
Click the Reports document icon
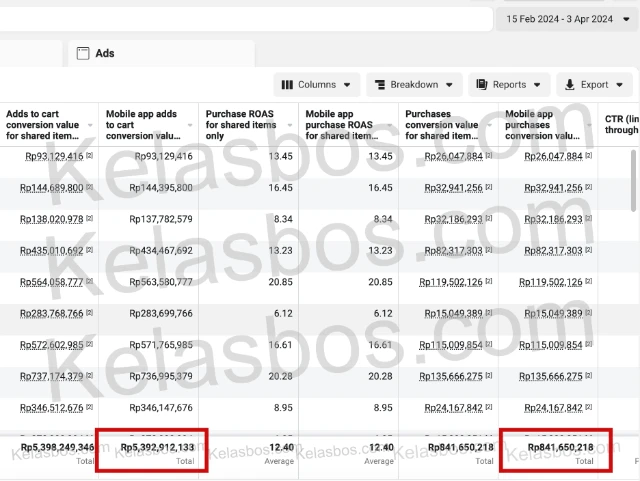tap(481, 85)
